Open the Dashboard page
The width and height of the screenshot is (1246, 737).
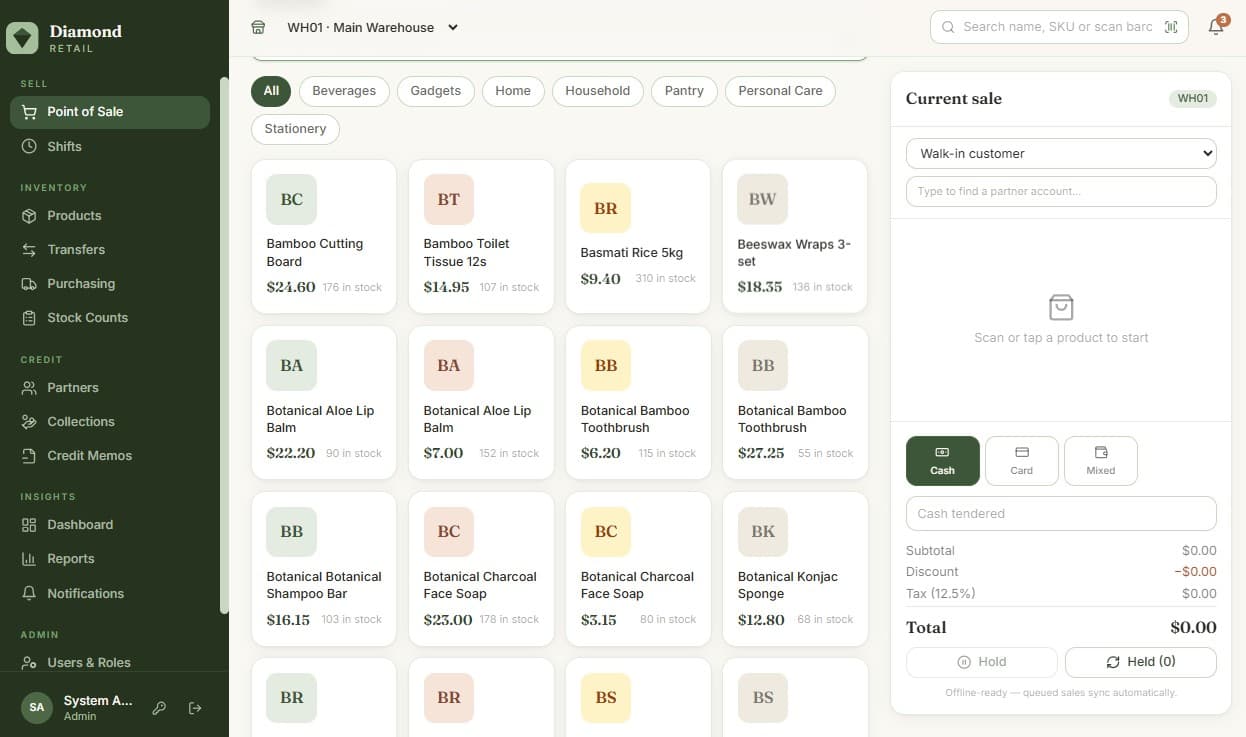[x=110, y=524]
